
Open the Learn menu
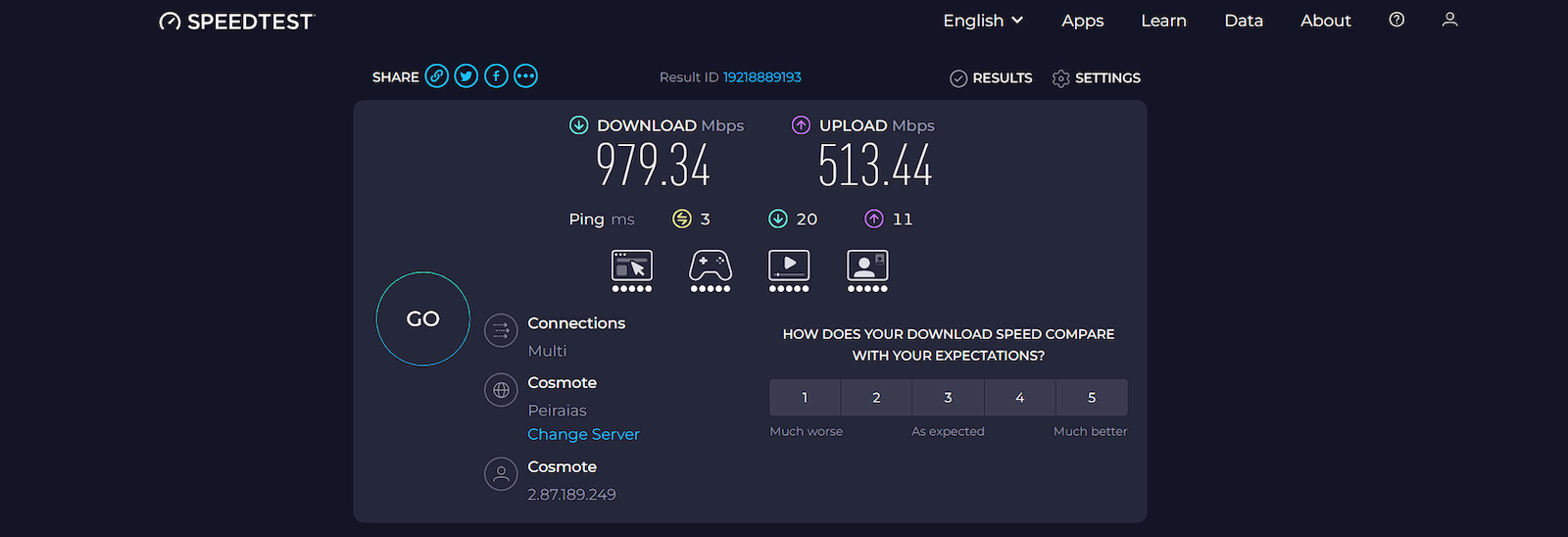[x=1163, y=21]
